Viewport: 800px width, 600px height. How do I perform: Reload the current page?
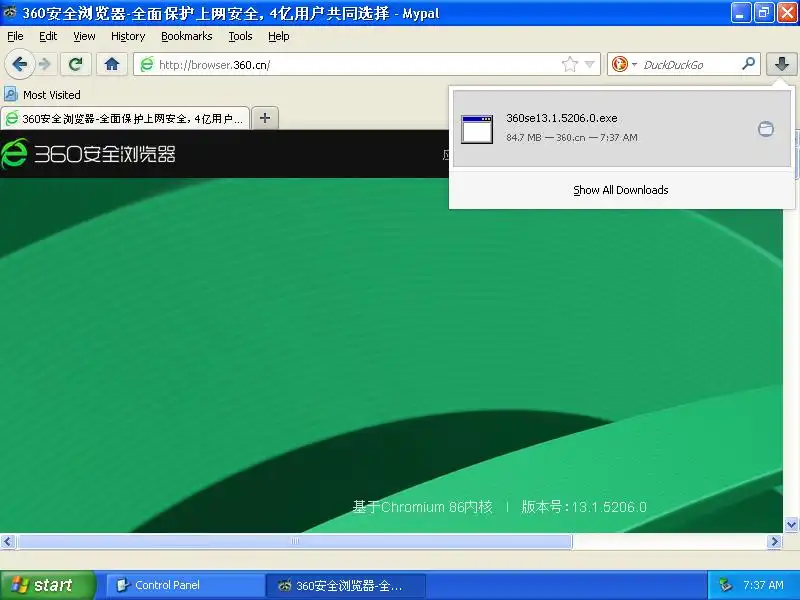76,64
